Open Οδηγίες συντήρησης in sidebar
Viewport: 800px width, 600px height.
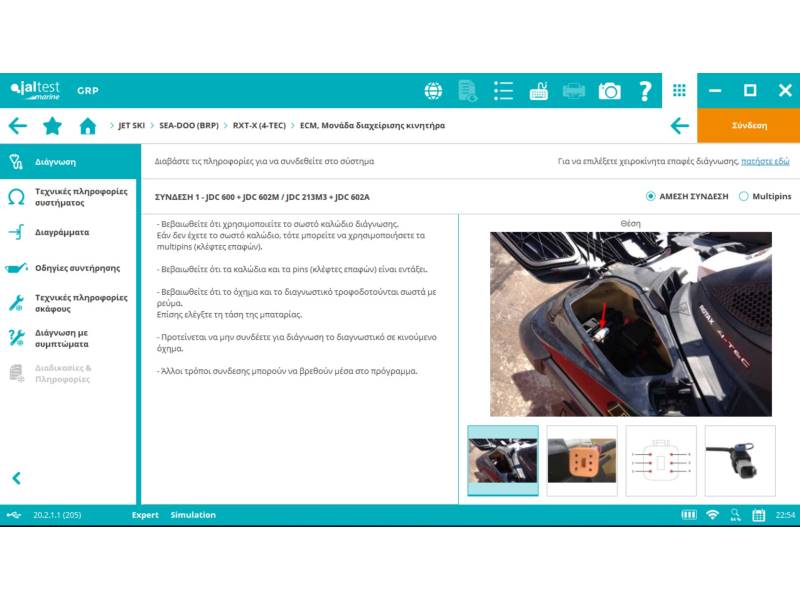pos(77,268)
